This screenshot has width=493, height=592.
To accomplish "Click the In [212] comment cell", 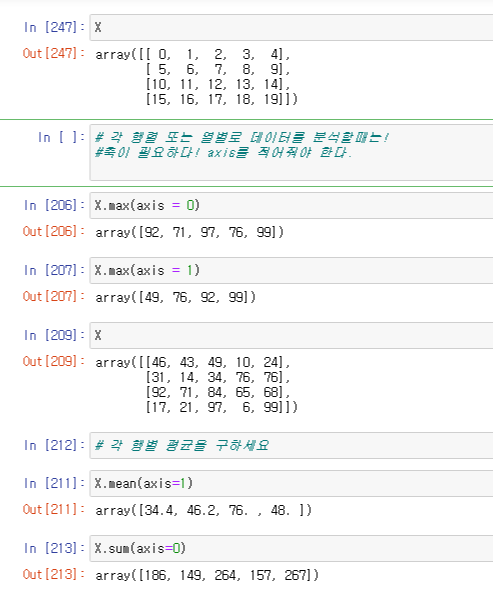I will point(291,446).
